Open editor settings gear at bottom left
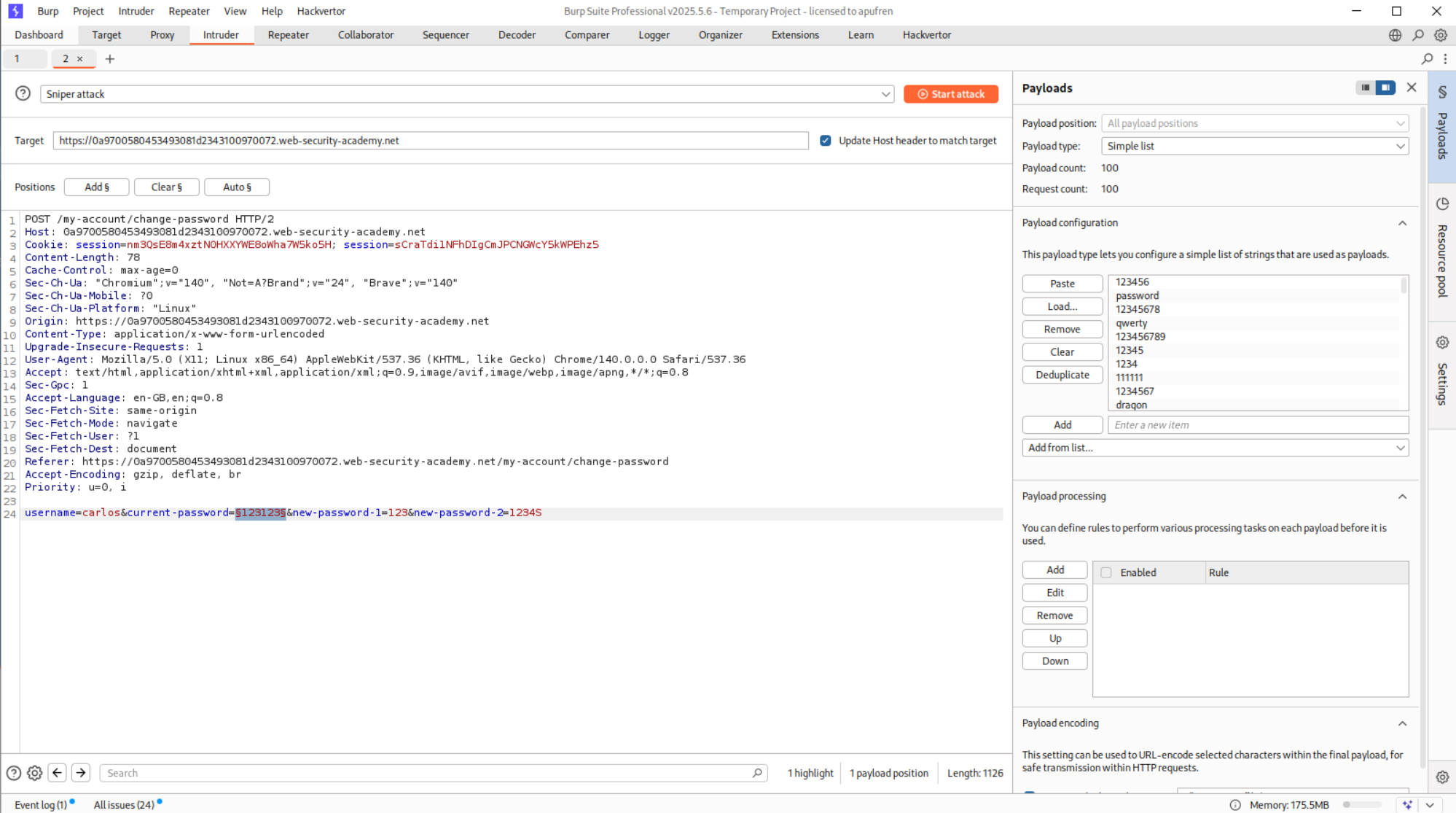The height and width of the screenshot is (813, 1456). [34, 773]
